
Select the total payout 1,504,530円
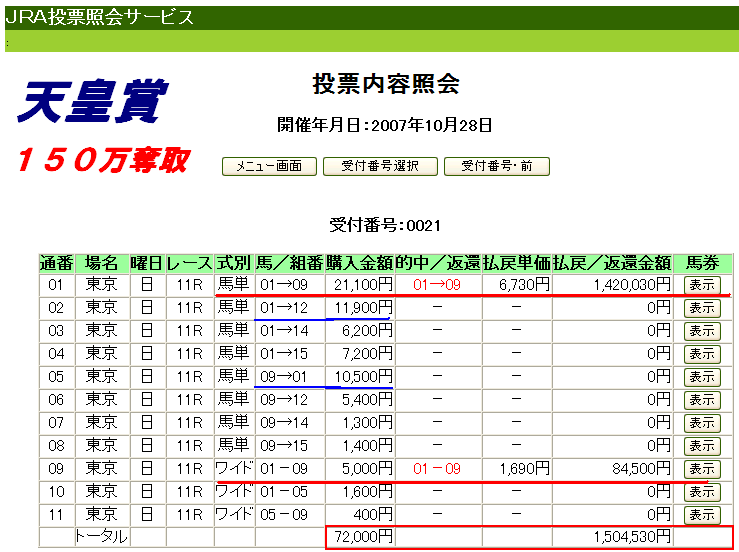click(632, 536)
